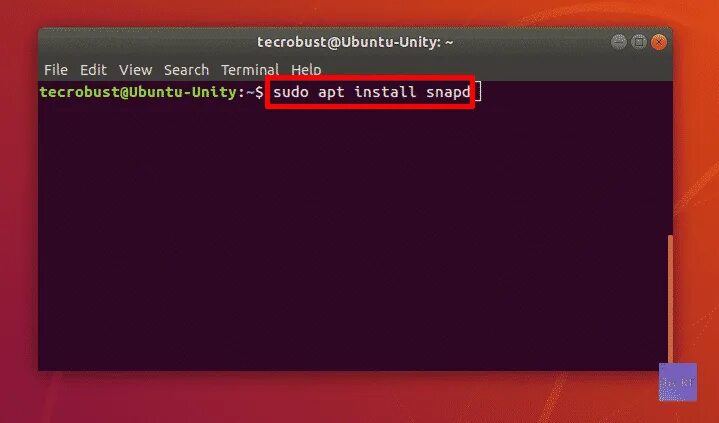Viewport: 719px width, 423px height.
Task: Click the empty terminal output area
Action: coord(353,236)
